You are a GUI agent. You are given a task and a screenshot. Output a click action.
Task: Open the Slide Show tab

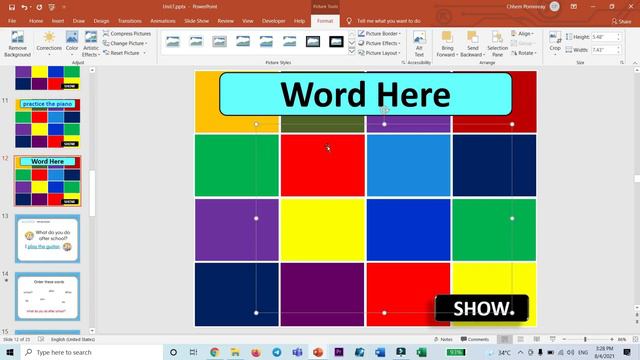pos(196,21)
